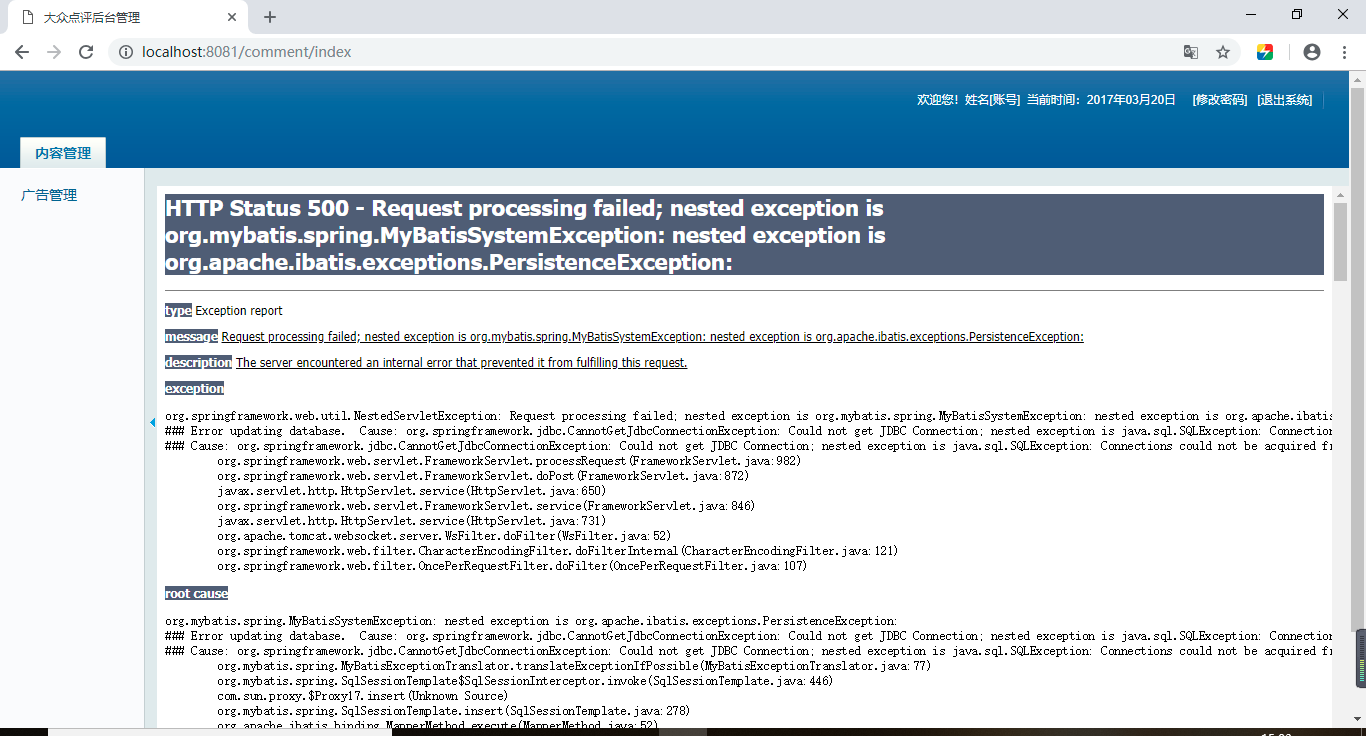Click the 欢迎您! 姓名[账号] greeting

click(x=968, y=99)
